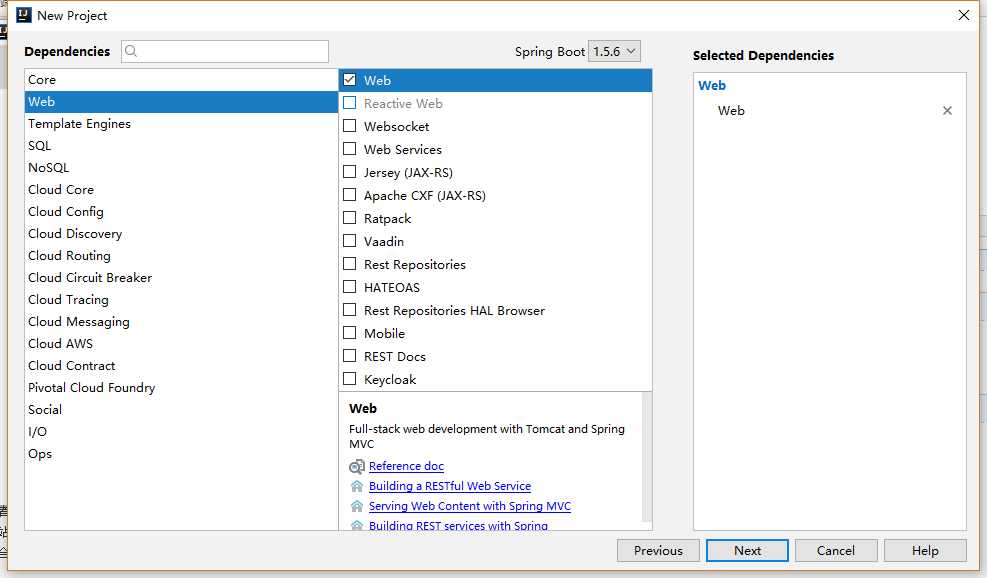Click the IntelliJ logo in title bar

tap(23, 15)
